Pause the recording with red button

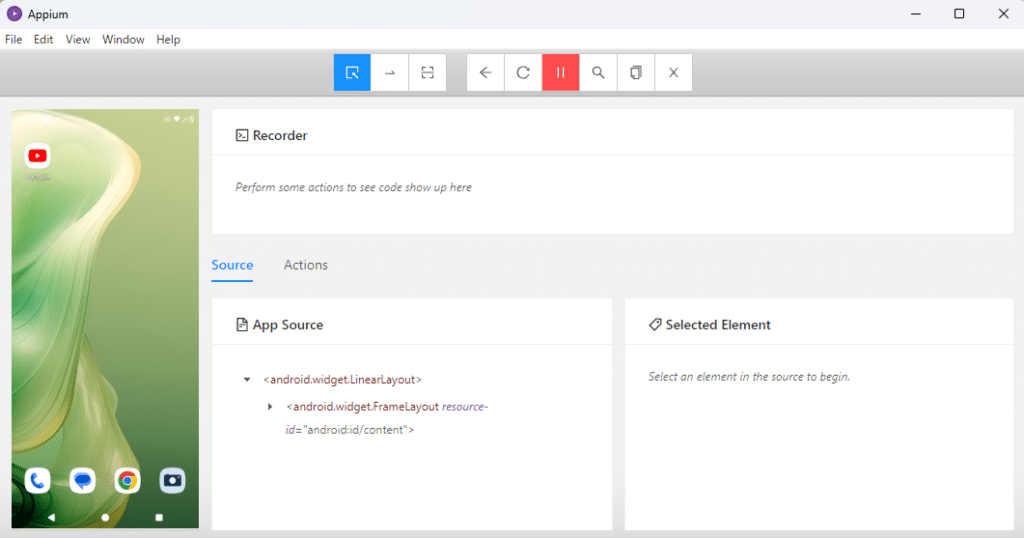pyautogui.click(x=561, y=73)
